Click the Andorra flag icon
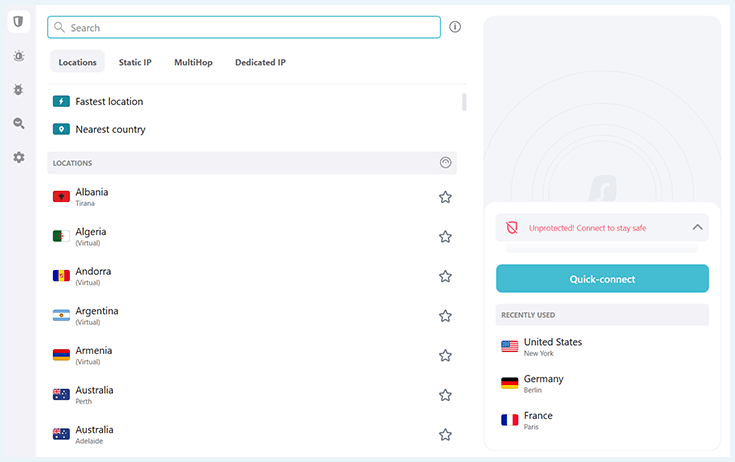 tap(61, 276)
